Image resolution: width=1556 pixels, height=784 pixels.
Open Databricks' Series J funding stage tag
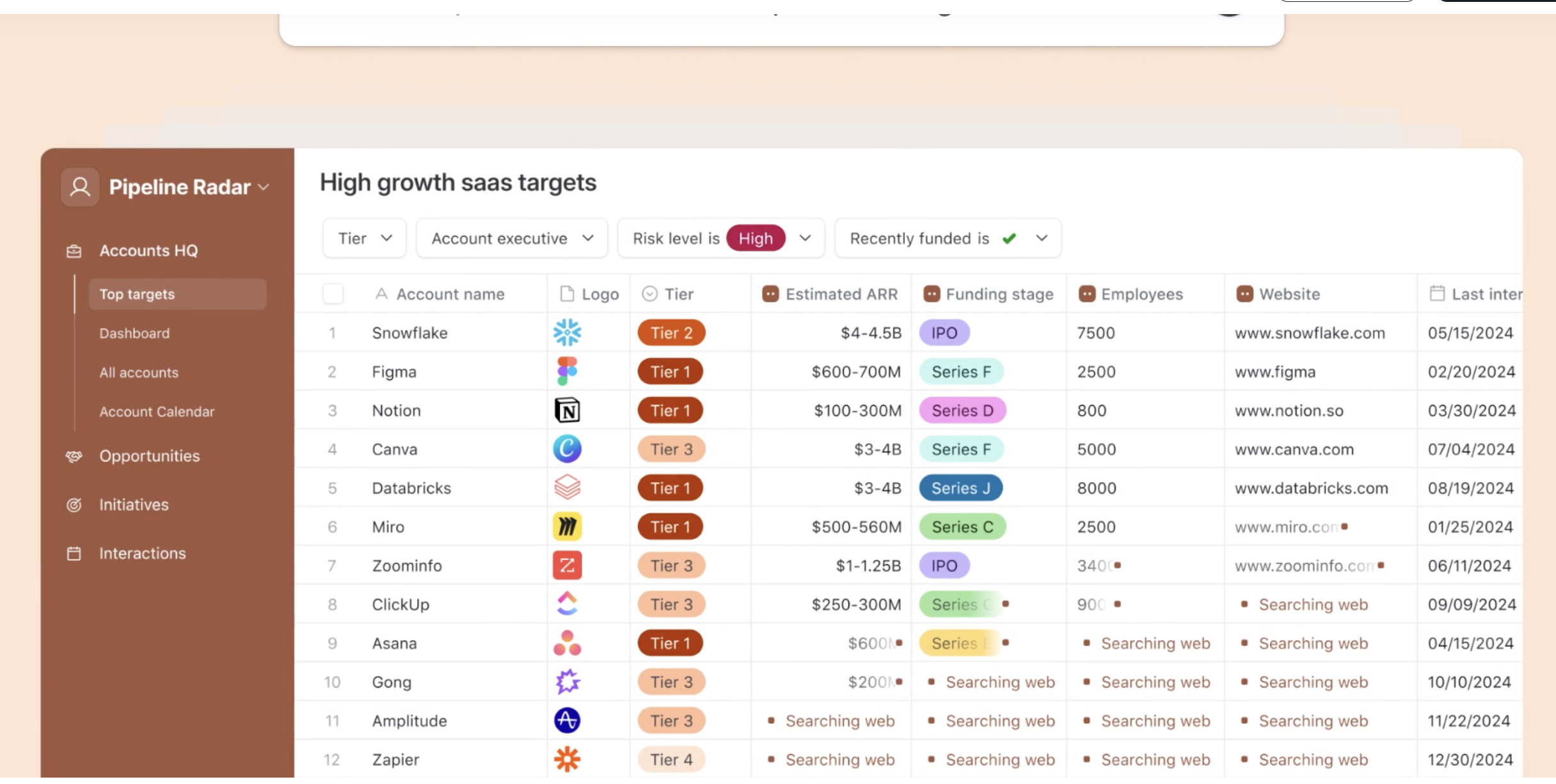[x=960, y=488]
